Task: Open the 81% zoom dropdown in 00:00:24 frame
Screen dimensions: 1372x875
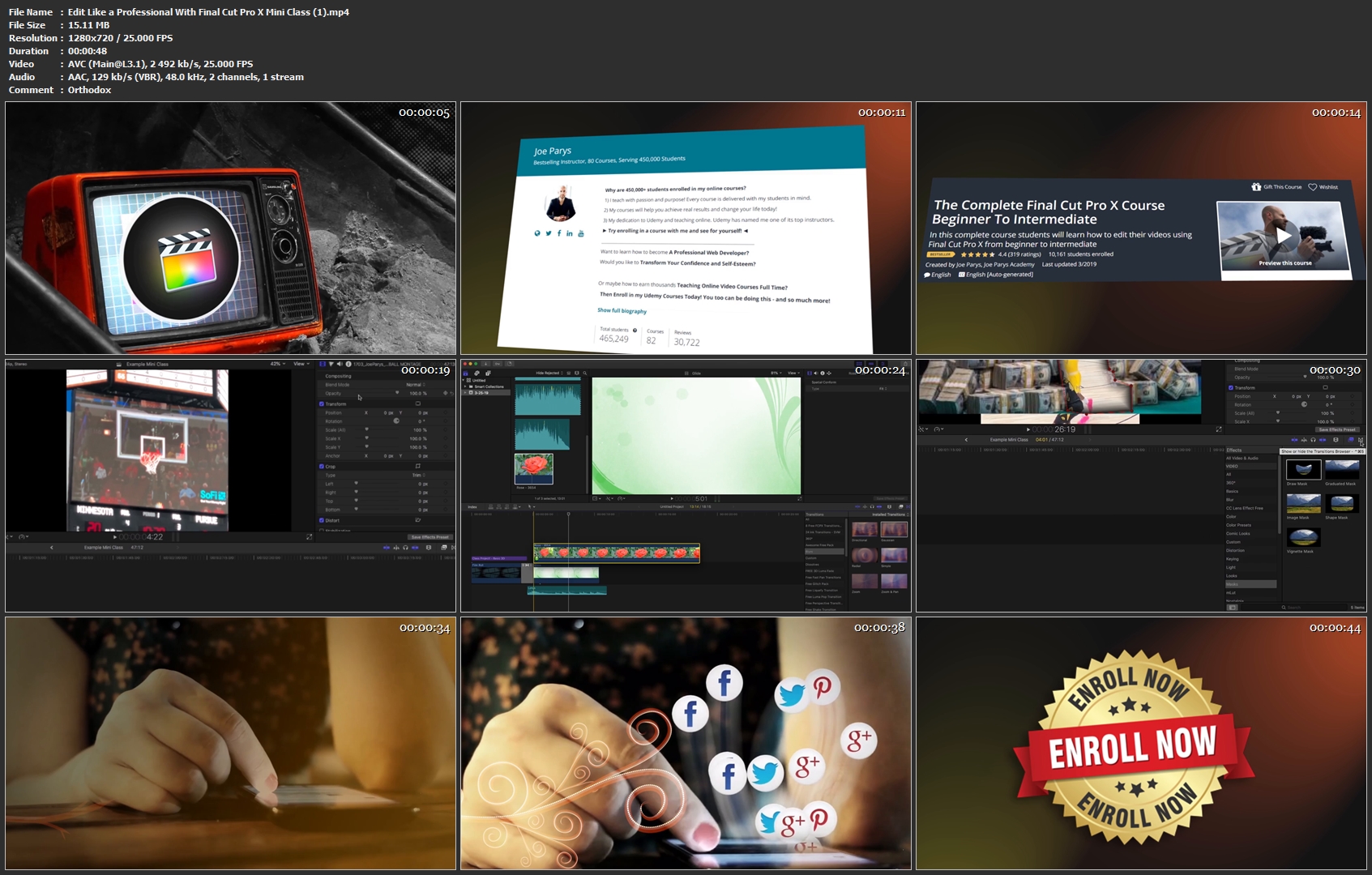Action: [776, 373]
